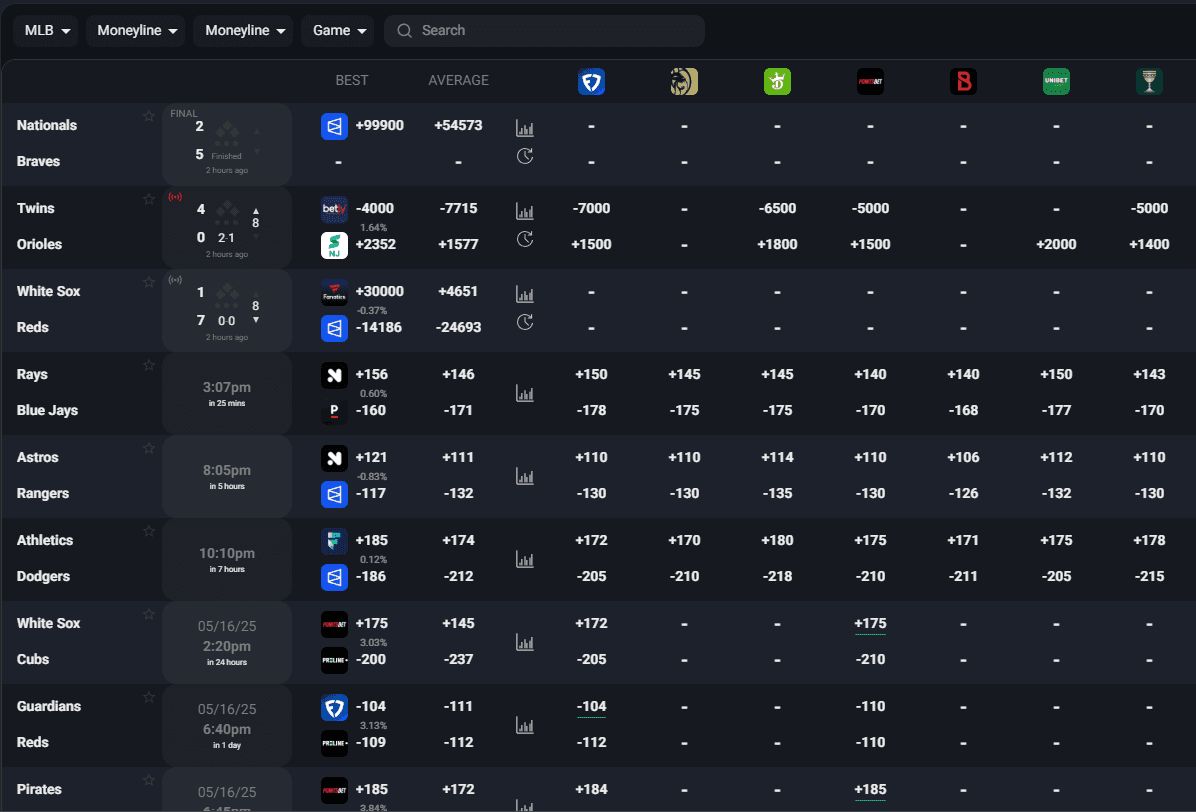Open the Game dropdown filter
This screenshot has height=812, width=1196.
click(x=337, y=30)
